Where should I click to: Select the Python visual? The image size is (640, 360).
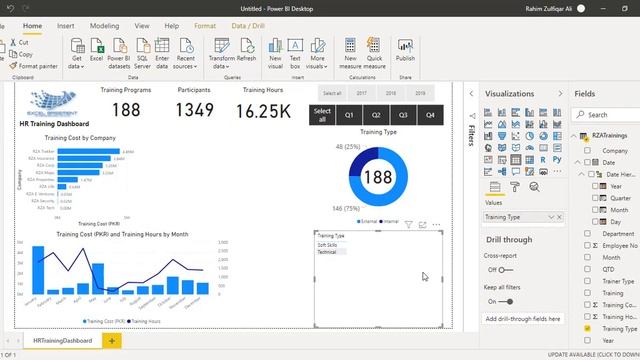tap(557, 160)
